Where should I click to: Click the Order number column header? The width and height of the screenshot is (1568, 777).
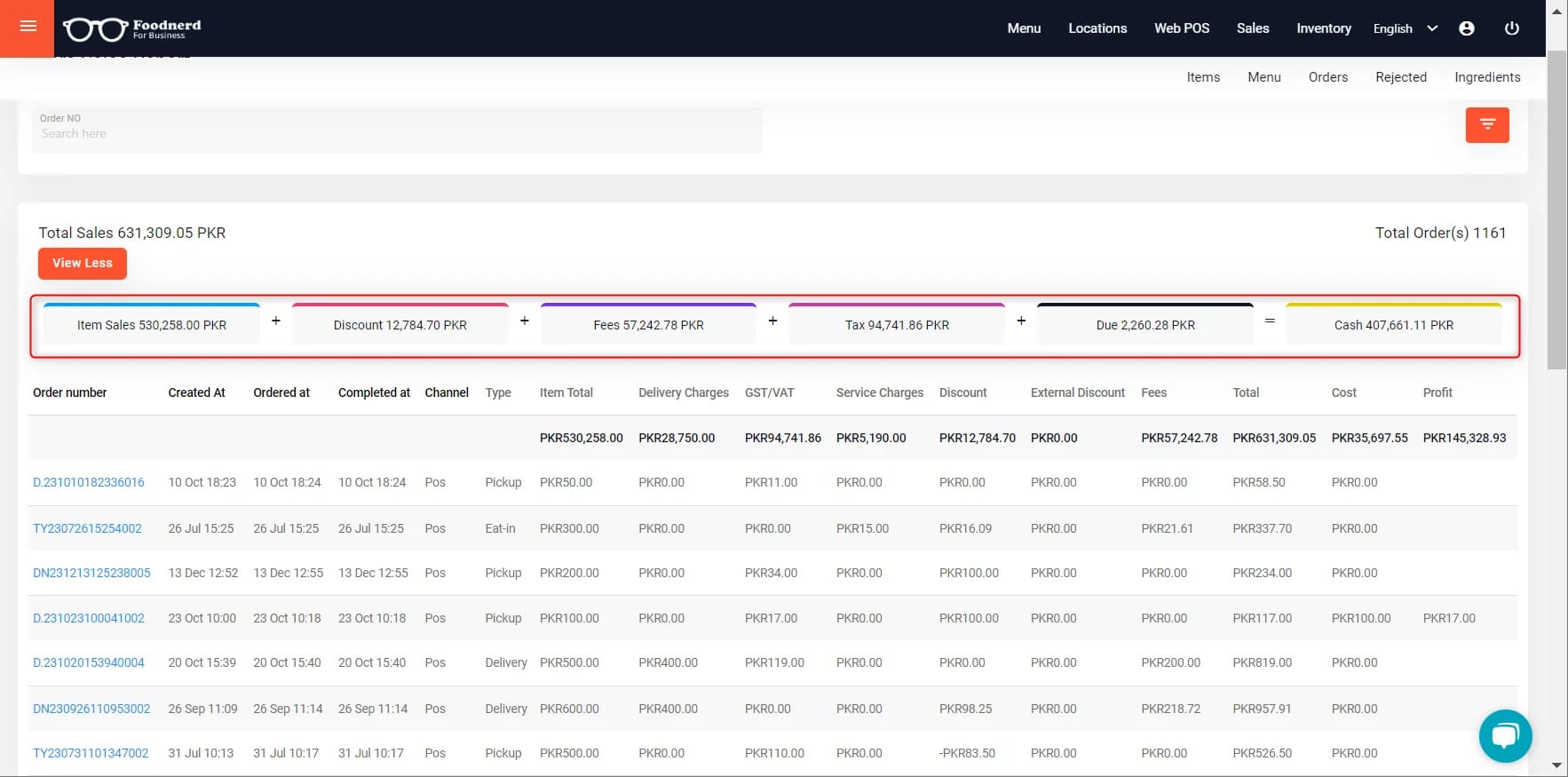click(x=69, y=392)
